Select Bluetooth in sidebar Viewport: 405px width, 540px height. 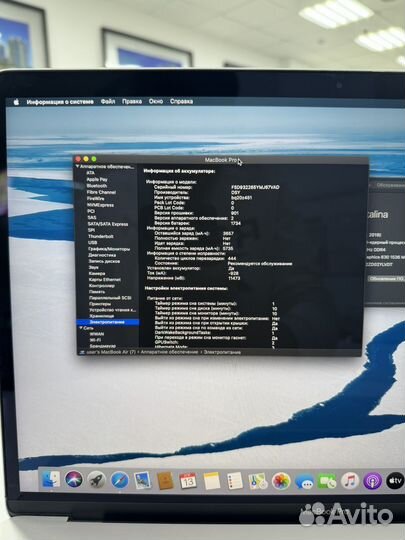point(97,186)
